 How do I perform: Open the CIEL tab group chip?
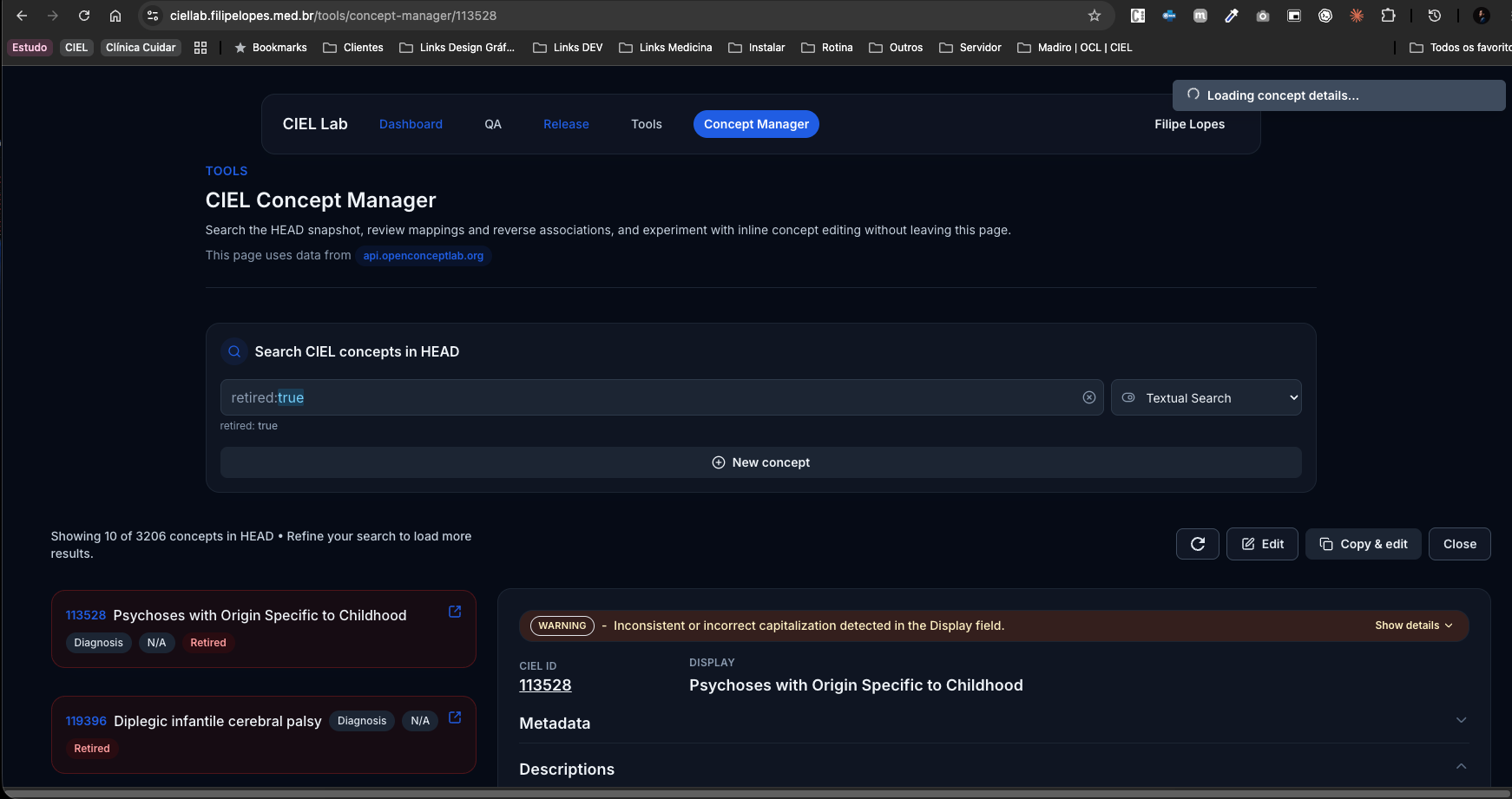(x=76, y=48)
